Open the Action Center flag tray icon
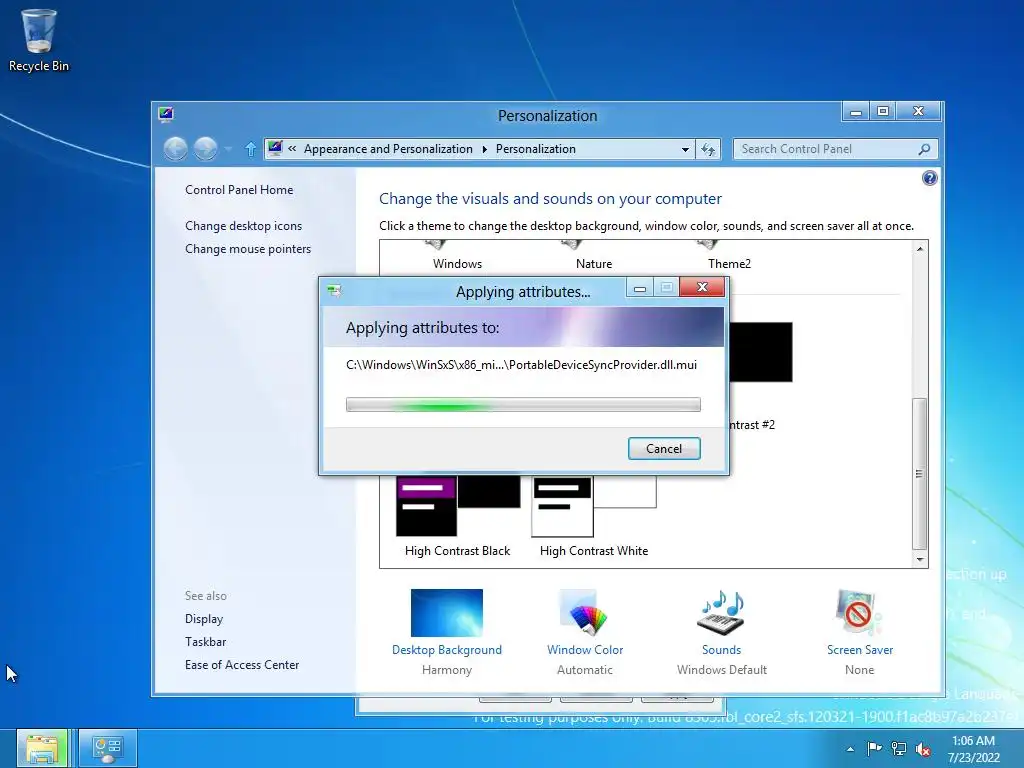Viewport: 1024px width, 768px height. click(874, 748)
